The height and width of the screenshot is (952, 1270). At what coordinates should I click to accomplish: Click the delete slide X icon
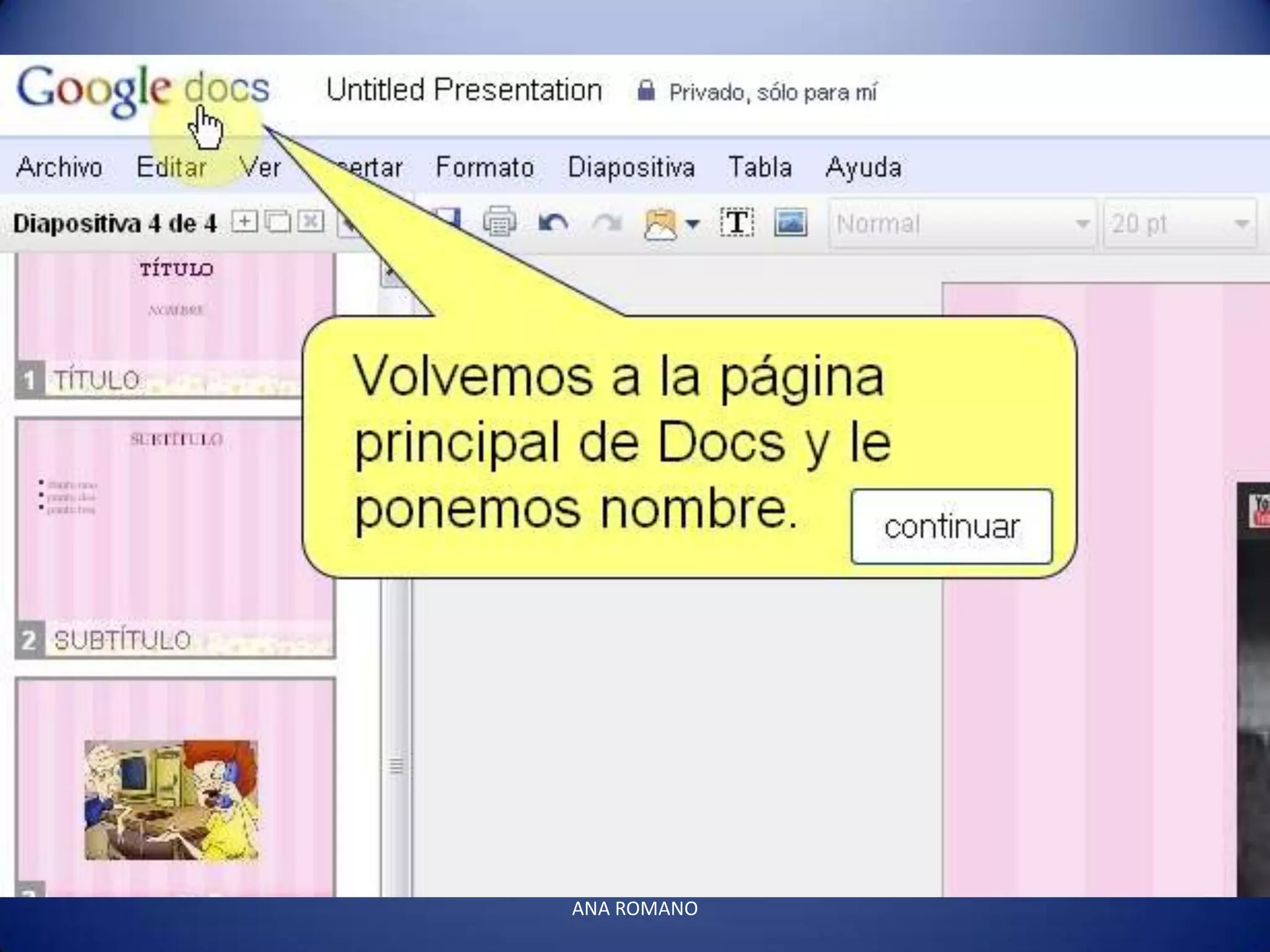pyautogui.click(x=311, y=222)
